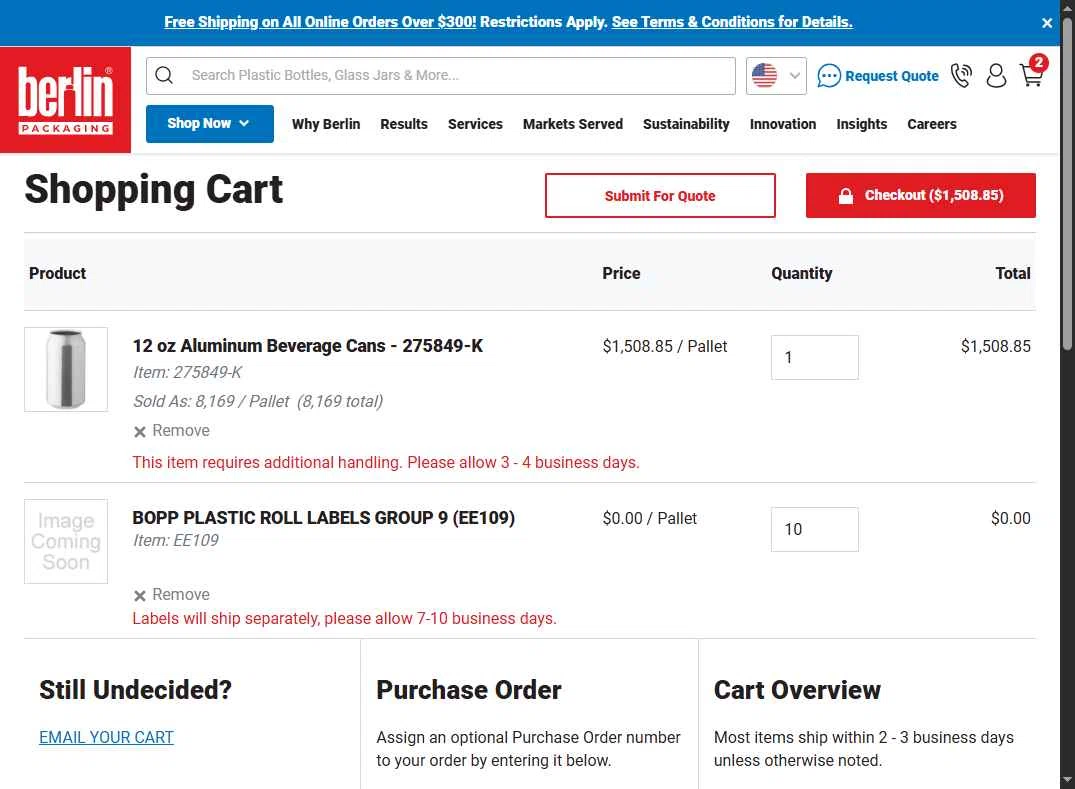
Task: Focus the product search field
Action: [441, 75]
